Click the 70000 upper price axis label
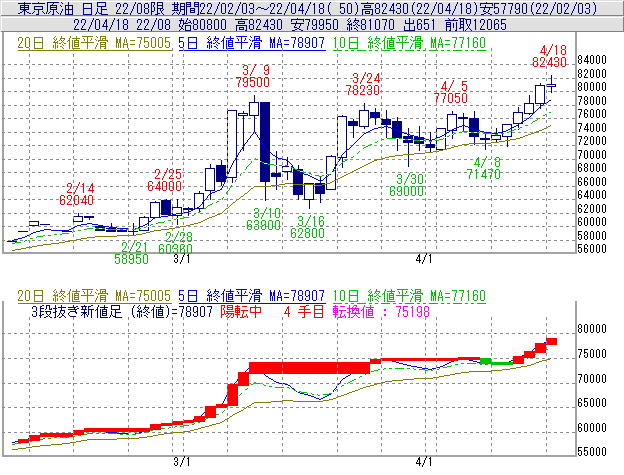This screenshot has height=475, width=624. [592, 154]
